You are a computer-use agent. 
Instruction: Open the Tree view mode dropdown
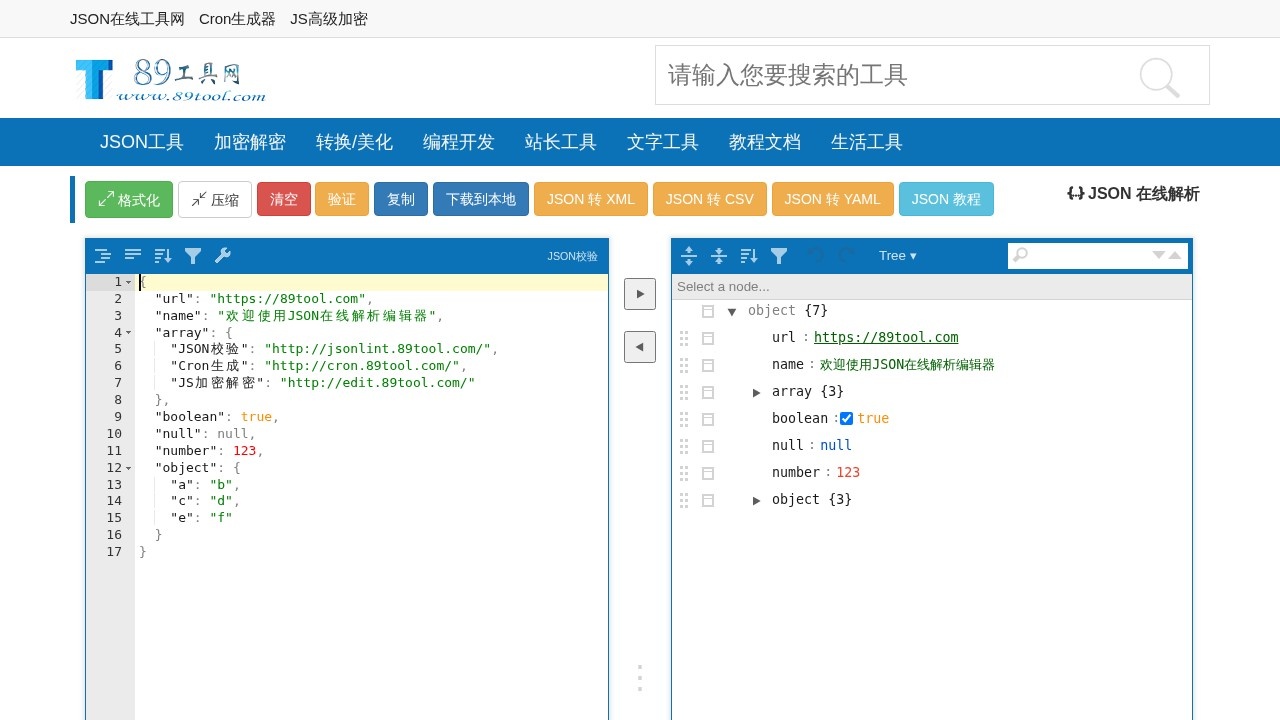coord(897,256)
